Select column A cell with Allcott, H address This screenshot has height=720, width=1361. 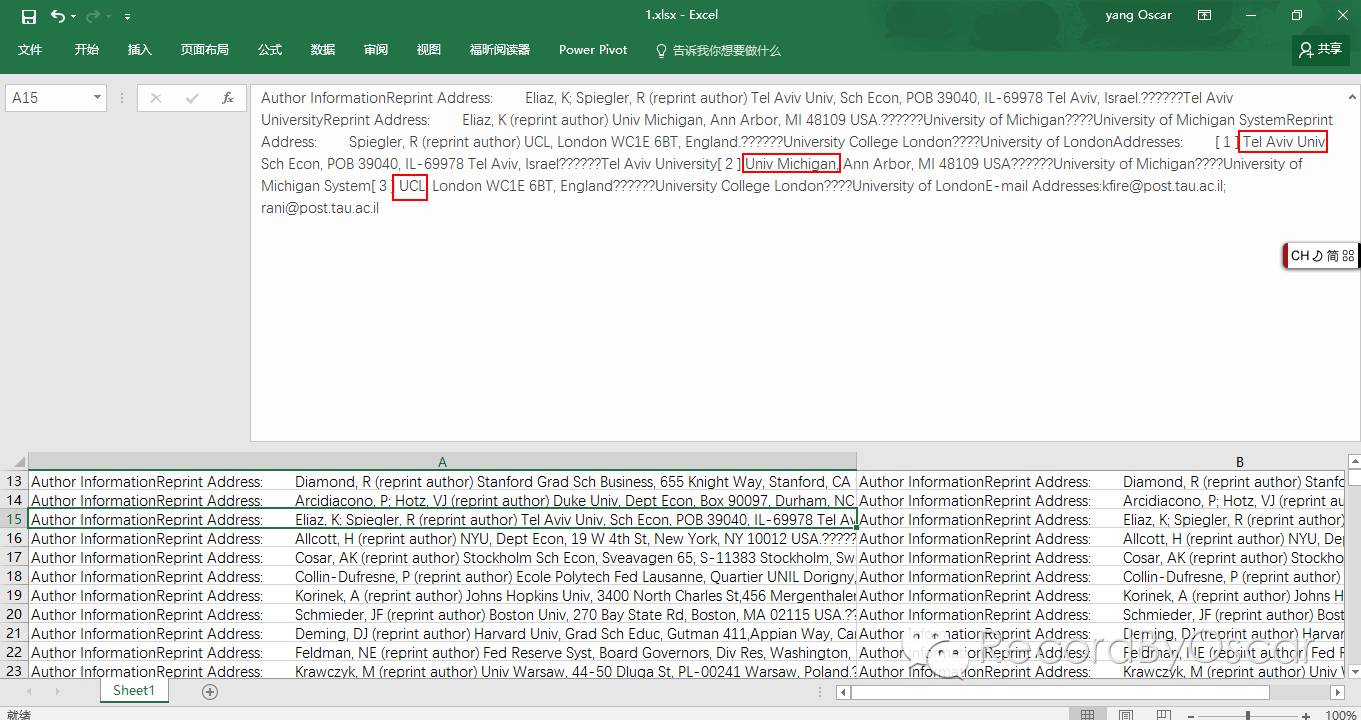[x=442, y=539]
